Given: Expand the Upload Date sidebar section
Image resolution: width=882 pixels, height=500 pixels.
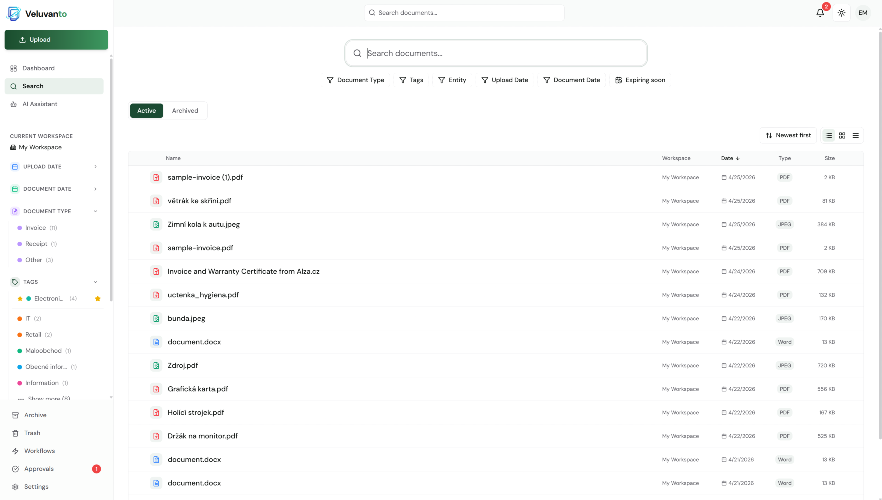Looking at the screenshot, I should [55, 166].
